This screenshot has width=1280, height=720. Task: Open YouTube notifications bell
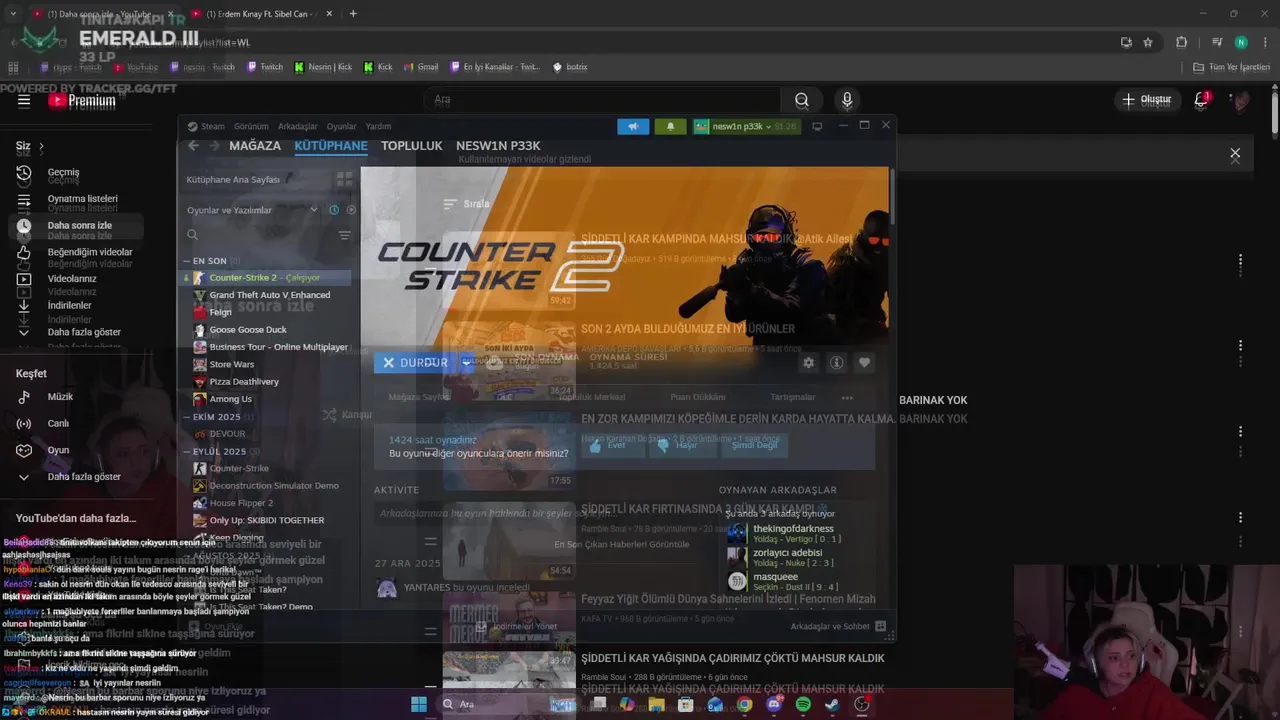1202,100
